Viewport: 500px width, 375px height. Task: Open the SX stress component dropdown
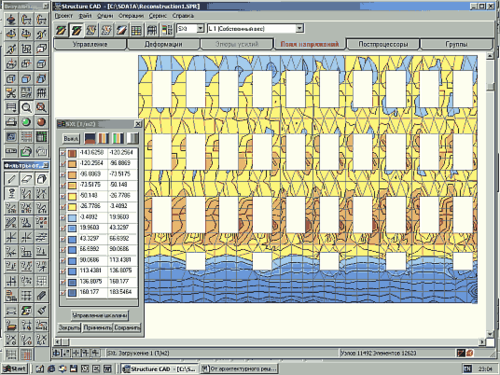[200, 29]
